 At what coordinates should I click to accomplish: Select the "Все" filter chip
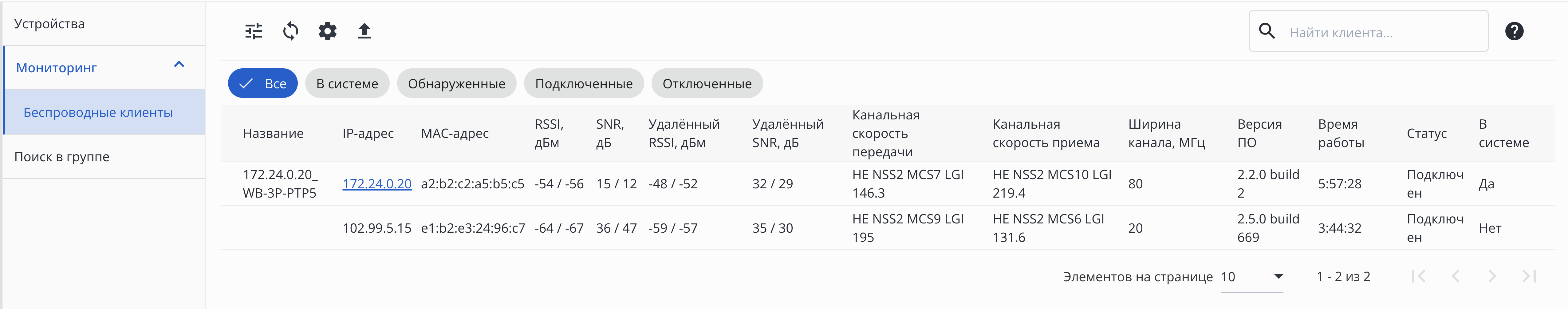tap(263, 83)
